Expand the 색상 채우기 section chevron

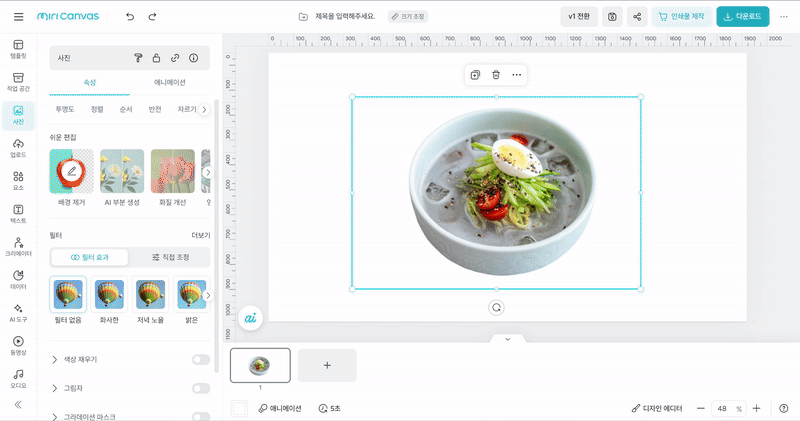[x=54, y=359]
